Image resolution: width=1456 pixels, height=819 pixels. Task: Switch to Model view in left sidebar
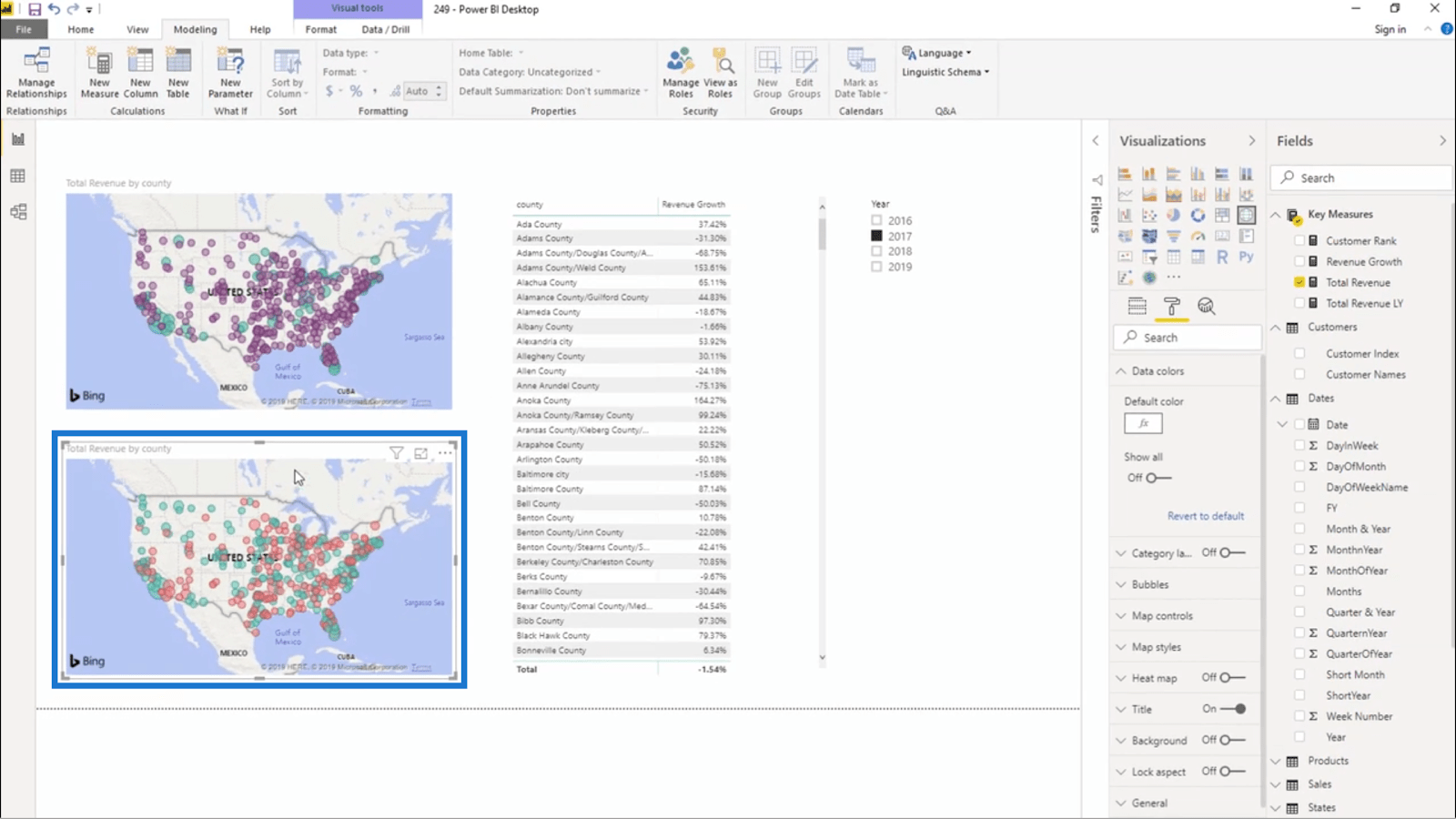click(x=18, y=212)
